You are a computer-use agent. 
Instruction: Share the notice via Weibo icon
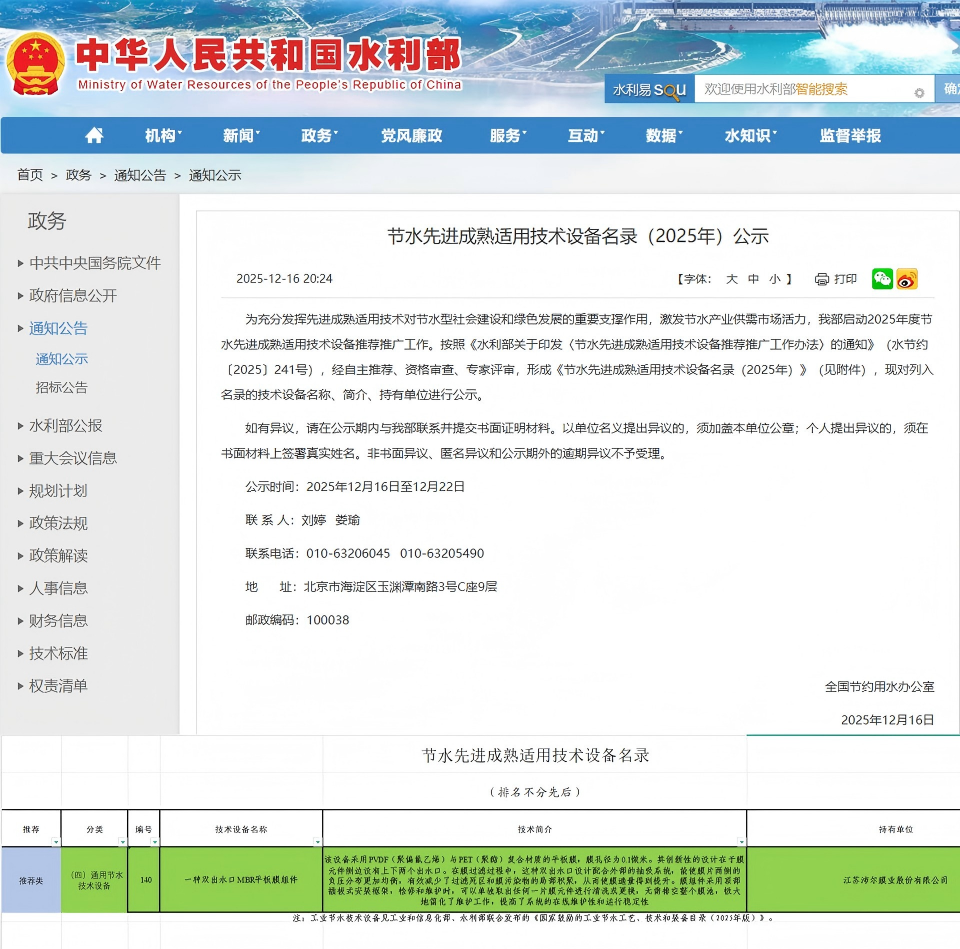tap(907, 279)
